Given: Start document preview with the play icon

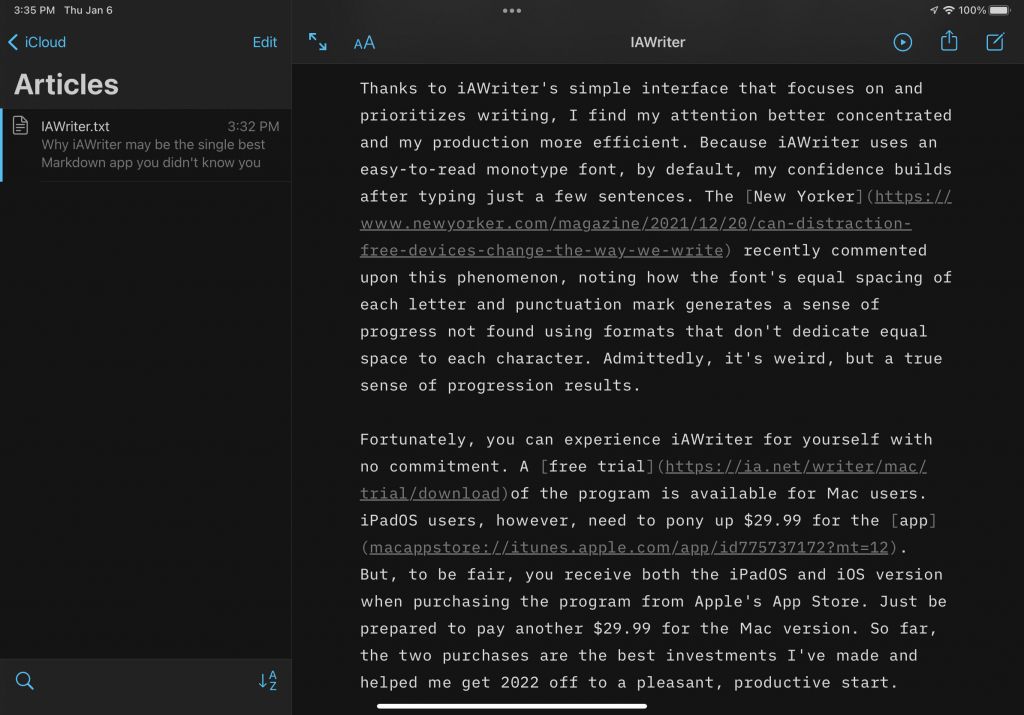Looking at the screenshot, I should (x=902, y=42).
